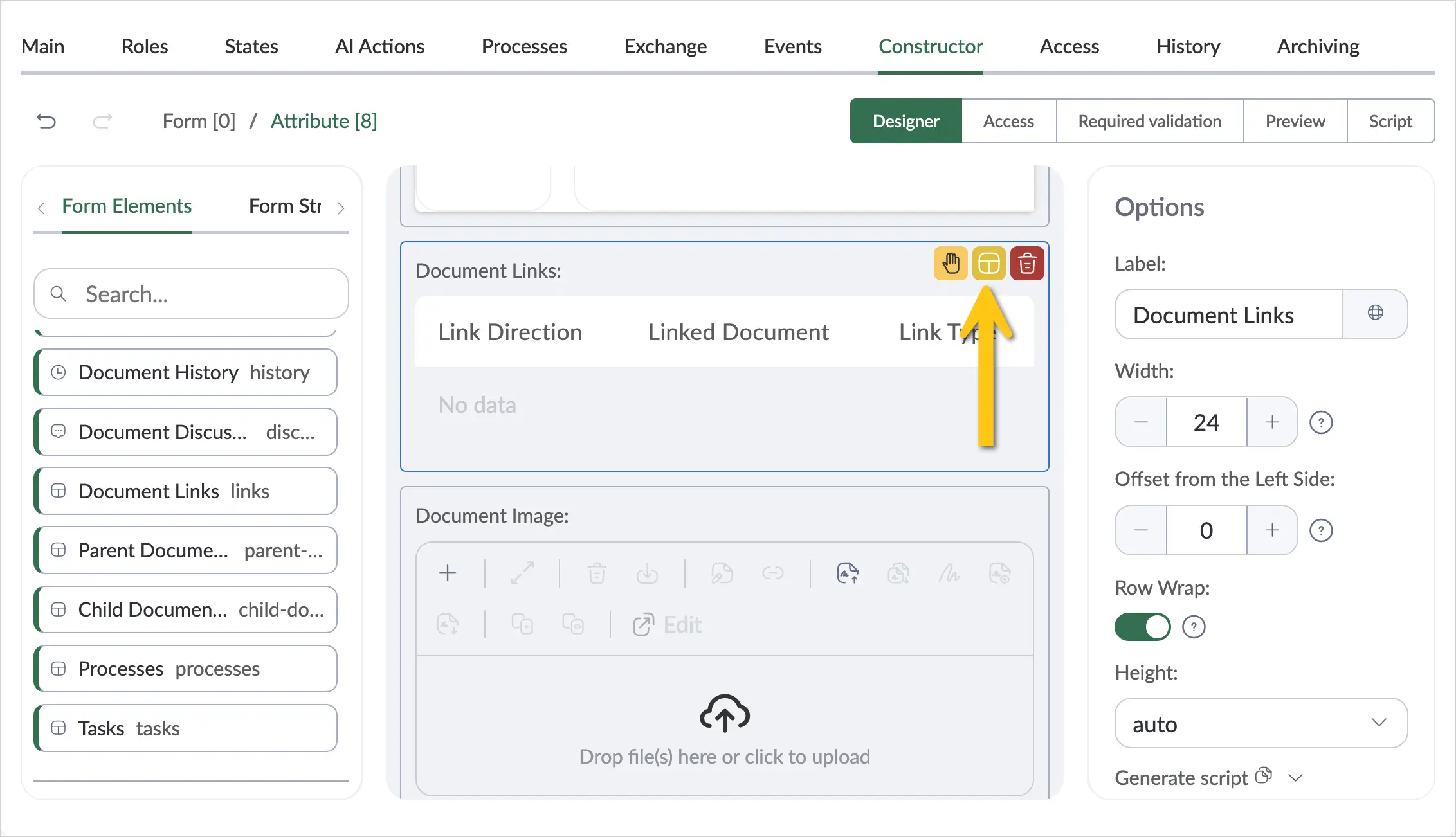The width and height of the screenshot is (1456, 837).
Task: Open Required validation mode
Action: pyautogui.click(x=1150, y=121)
